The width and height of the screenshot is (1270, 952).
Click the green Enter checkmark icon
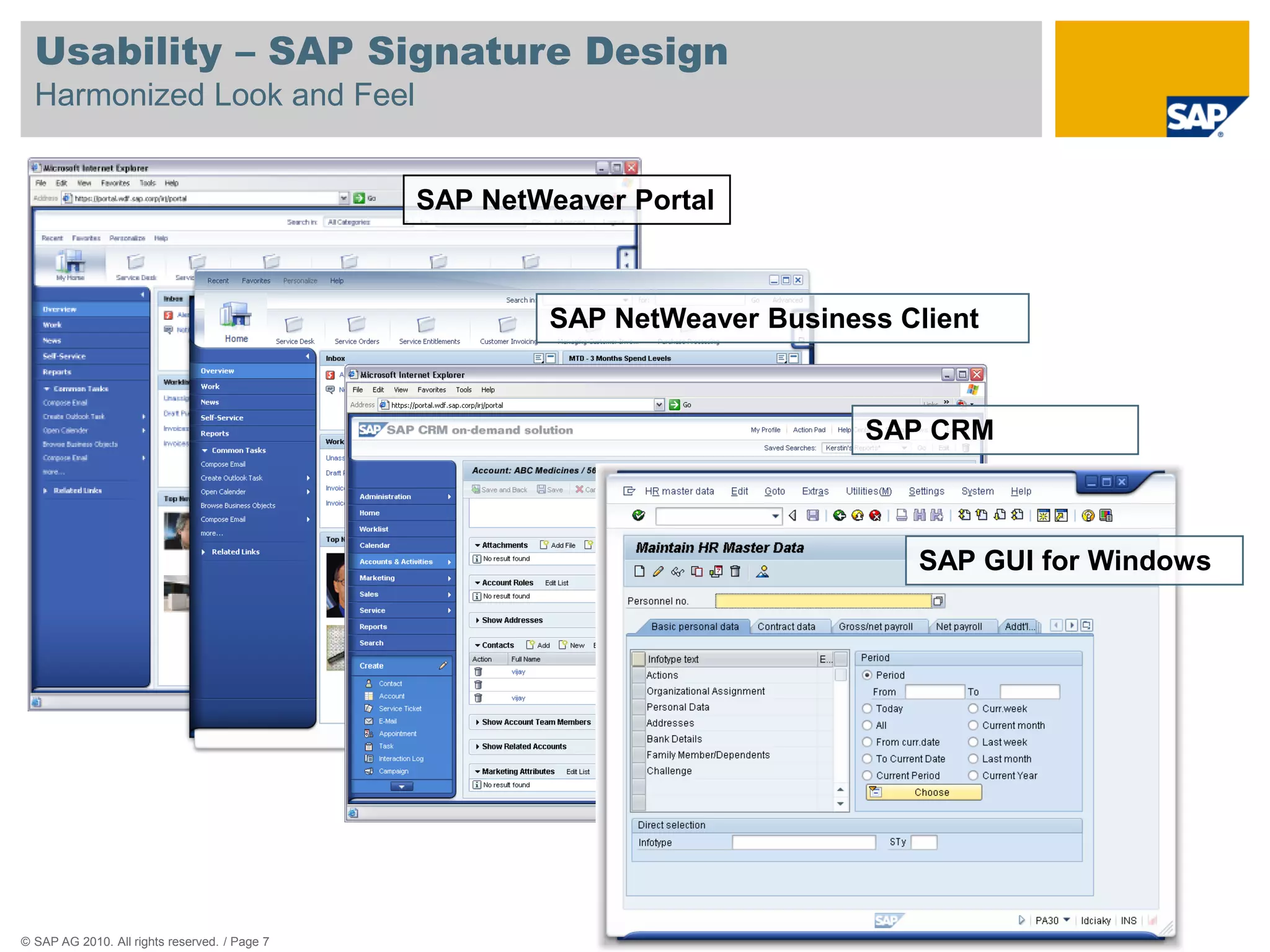click(638, 515)
